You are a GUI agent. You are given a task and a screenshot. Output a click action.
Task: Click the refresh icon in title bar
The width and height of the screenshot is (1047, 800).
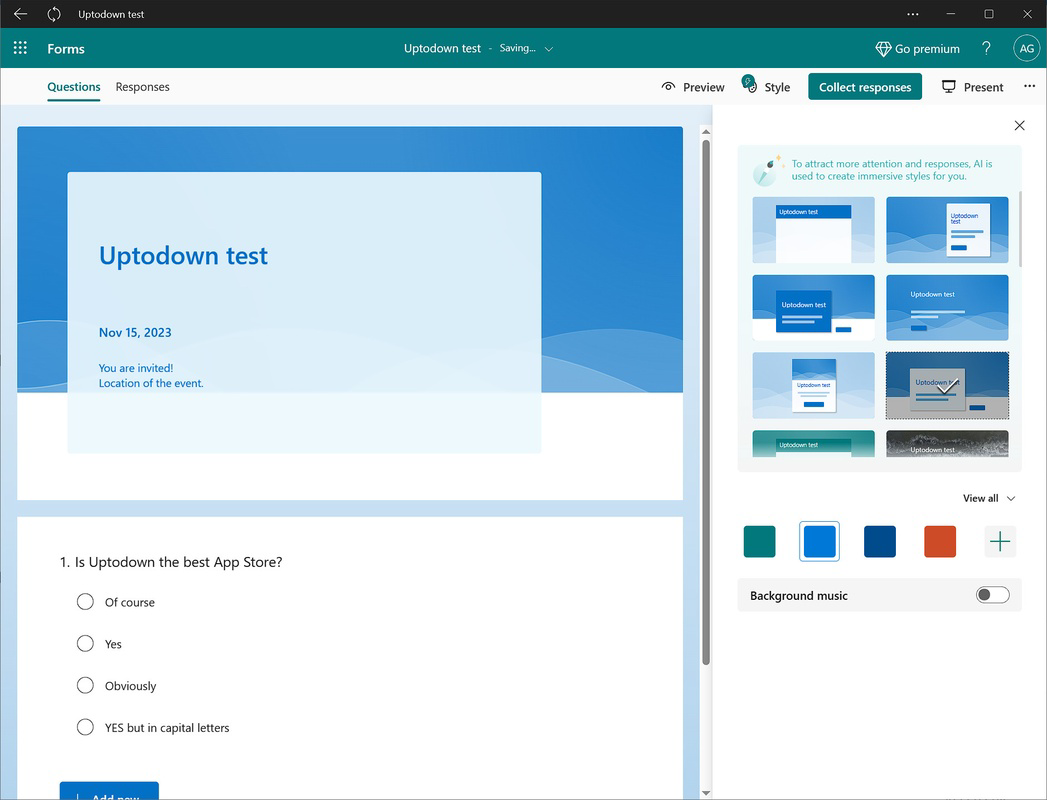tap(54, 14)
